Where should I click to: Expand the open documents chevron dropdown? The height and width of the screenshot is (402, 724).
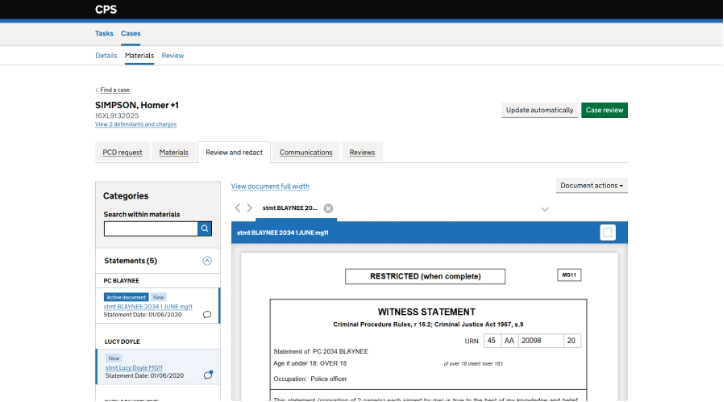(545, 210)
